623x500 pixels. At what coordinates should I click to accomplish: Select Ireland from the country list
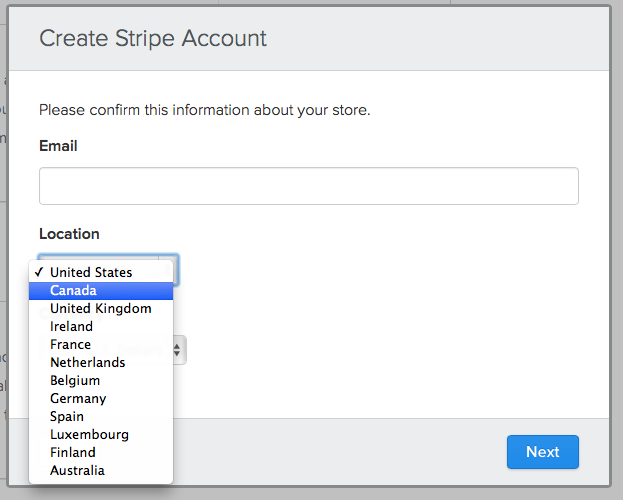101,326
